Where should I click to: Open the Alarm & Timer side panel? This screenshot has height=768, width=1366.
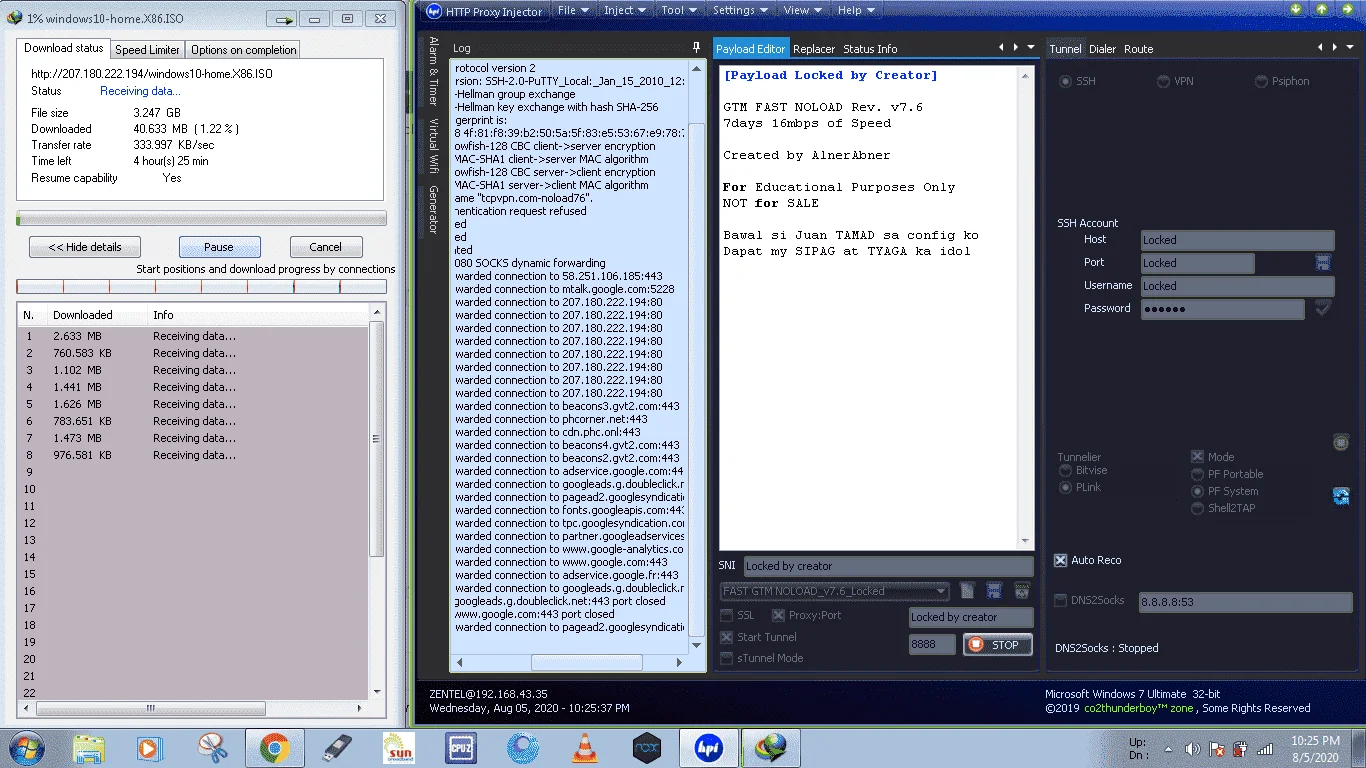[x=434, y=71]
